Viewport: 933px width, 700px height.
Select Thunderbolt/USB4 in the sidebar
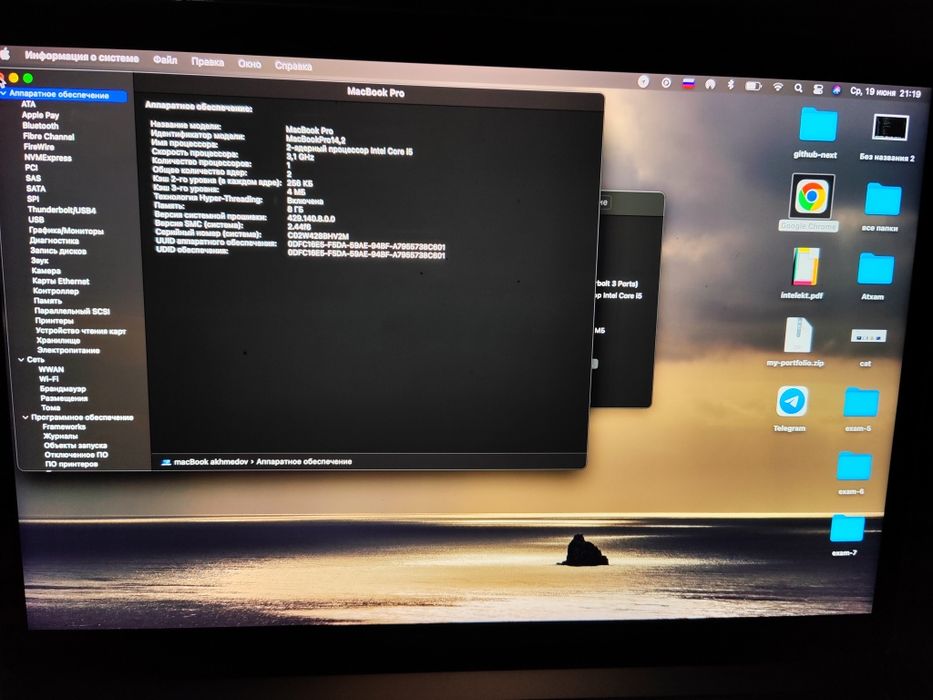tap(61, 210)
